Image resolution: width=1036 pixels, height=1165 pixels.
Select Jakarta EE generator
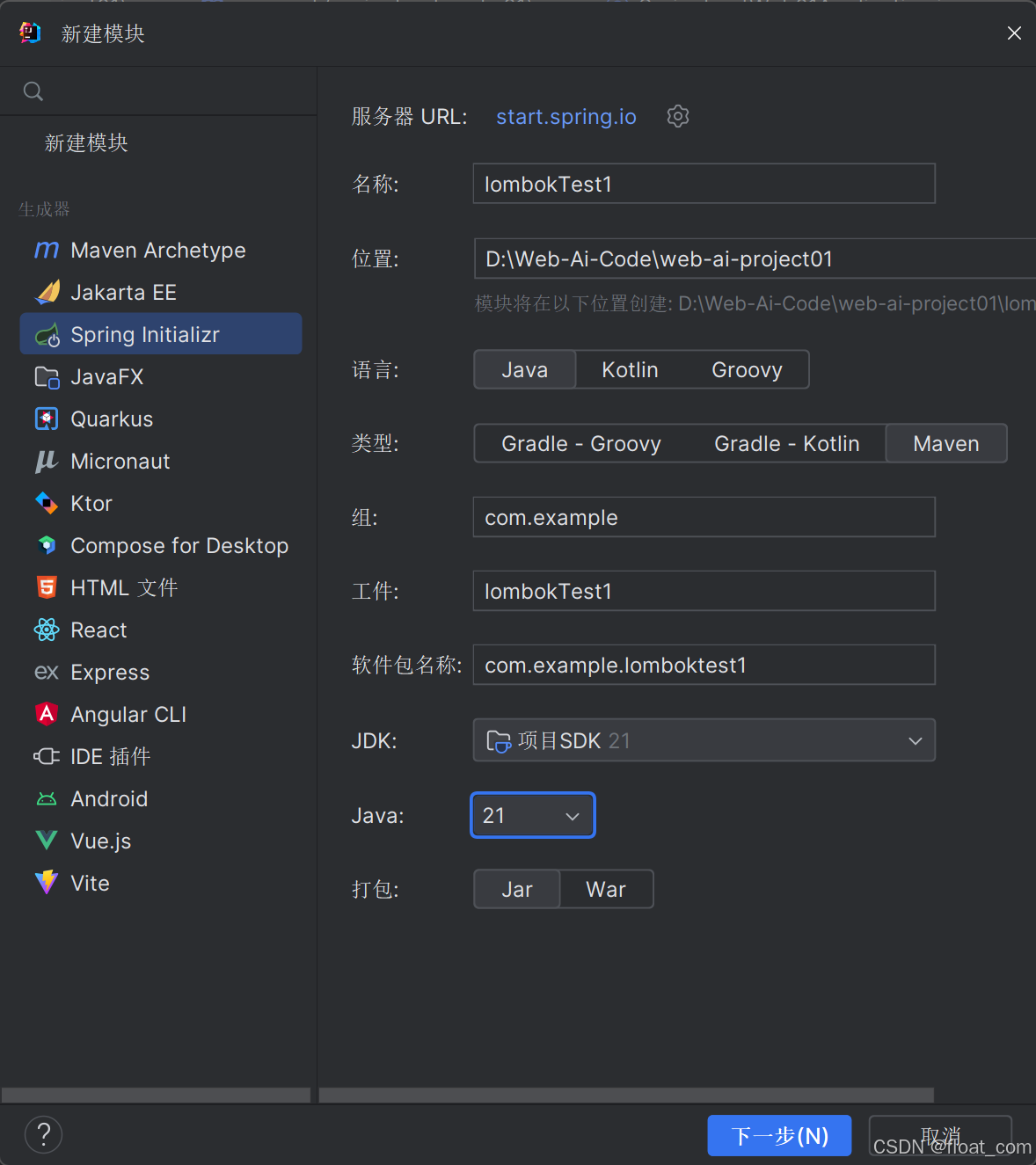[x=161, y=292]
